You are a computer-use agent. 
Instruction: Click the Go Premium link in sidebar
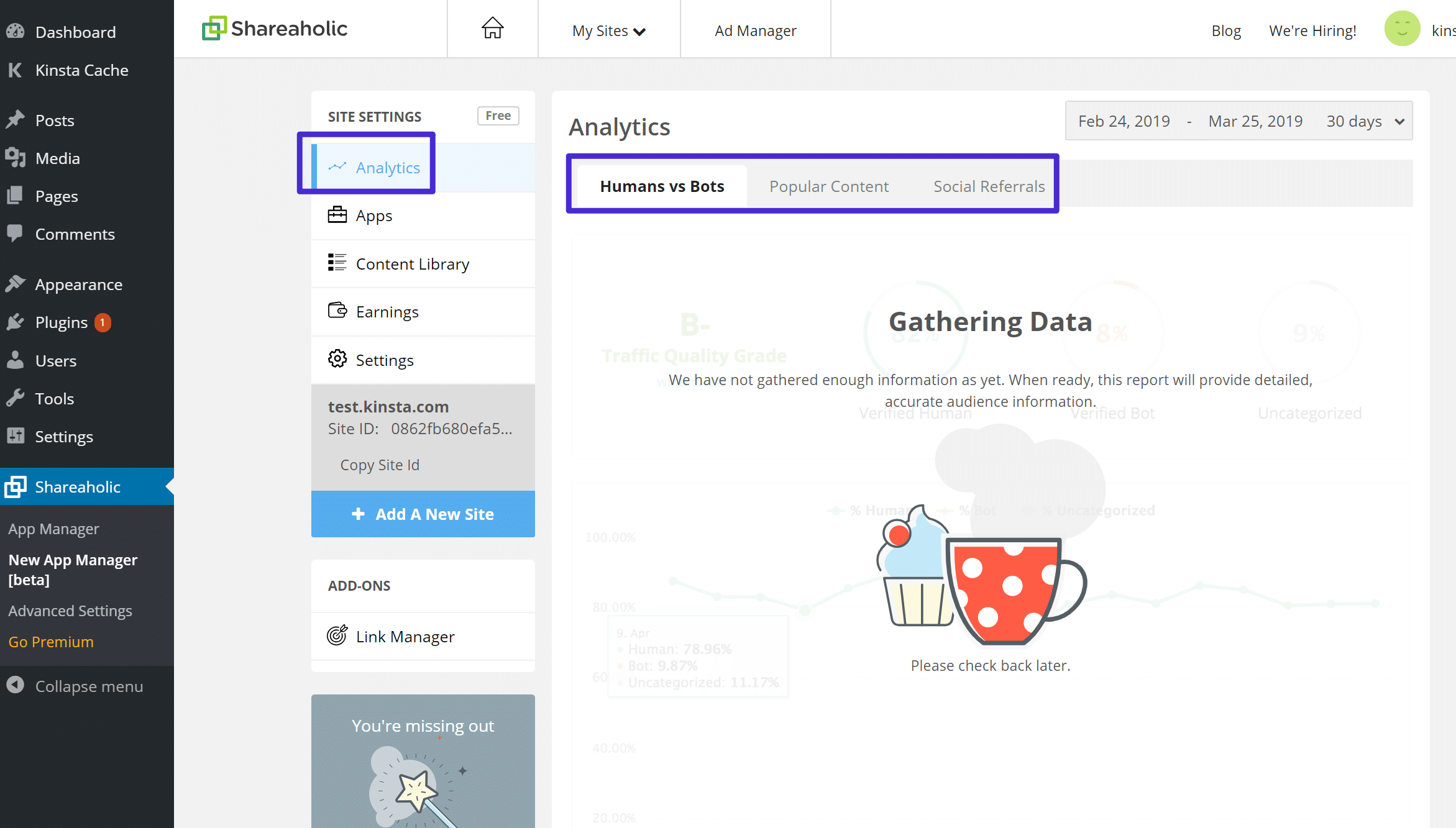[x=51, y=641]
